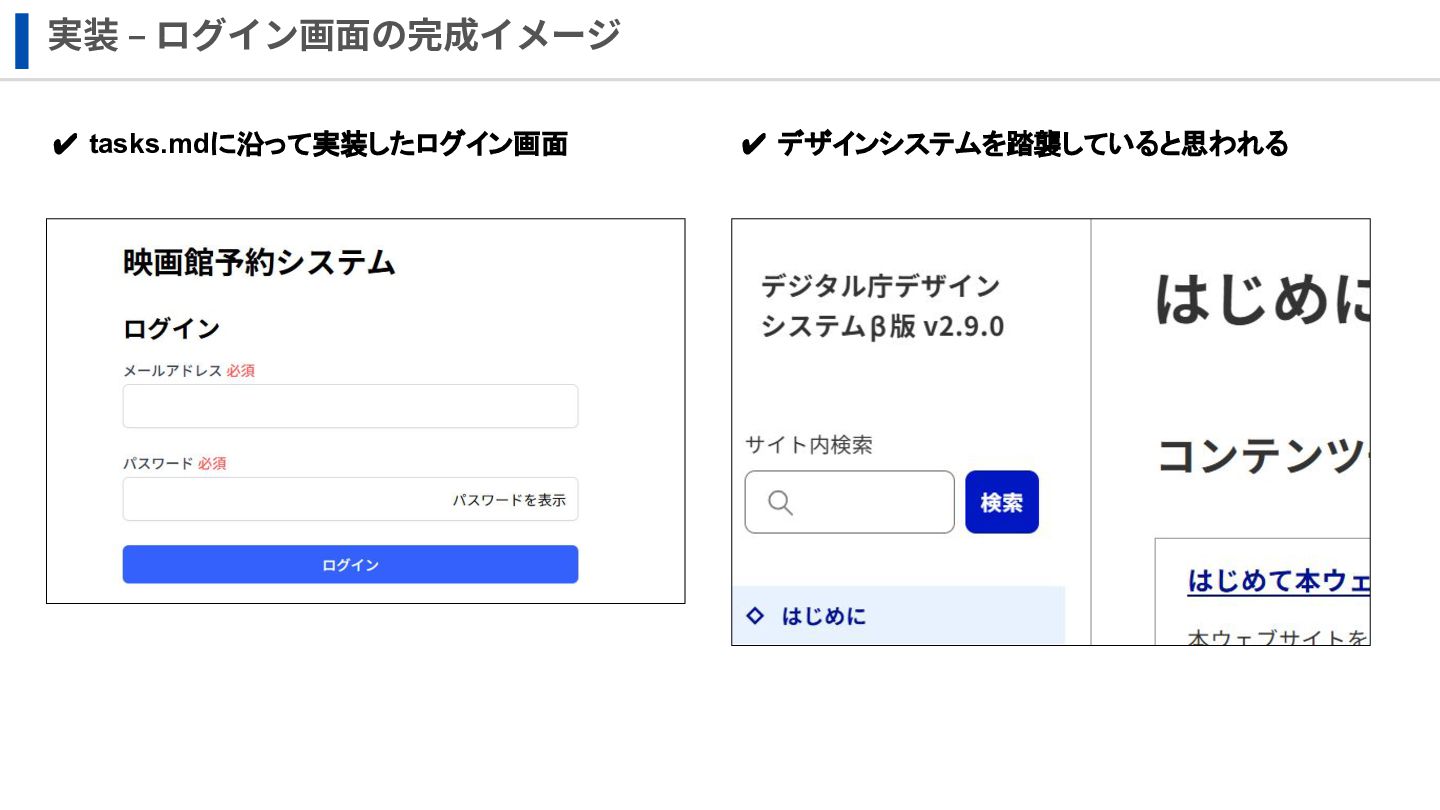The width and height of the screenshot is (1440, 810).
Task: Click the 映画館予約システム heading
Action: click(259, 263)
